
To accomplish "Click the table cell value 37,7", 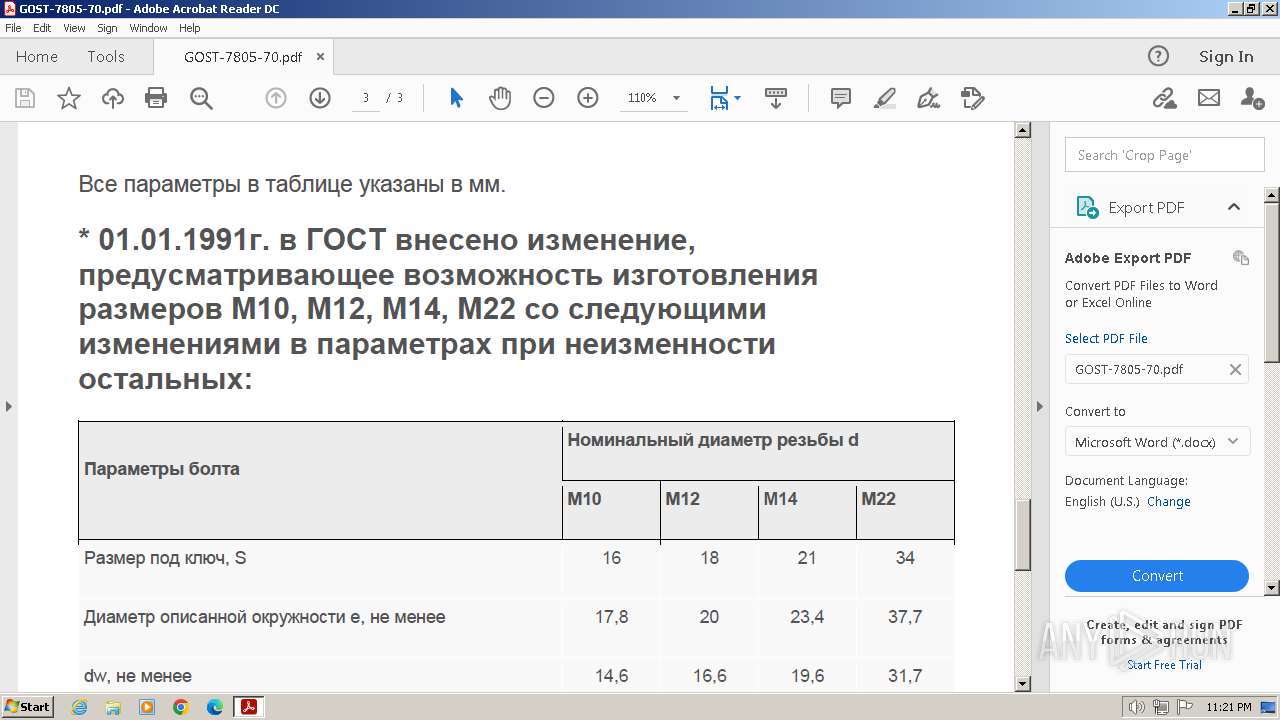I will 905,617.
